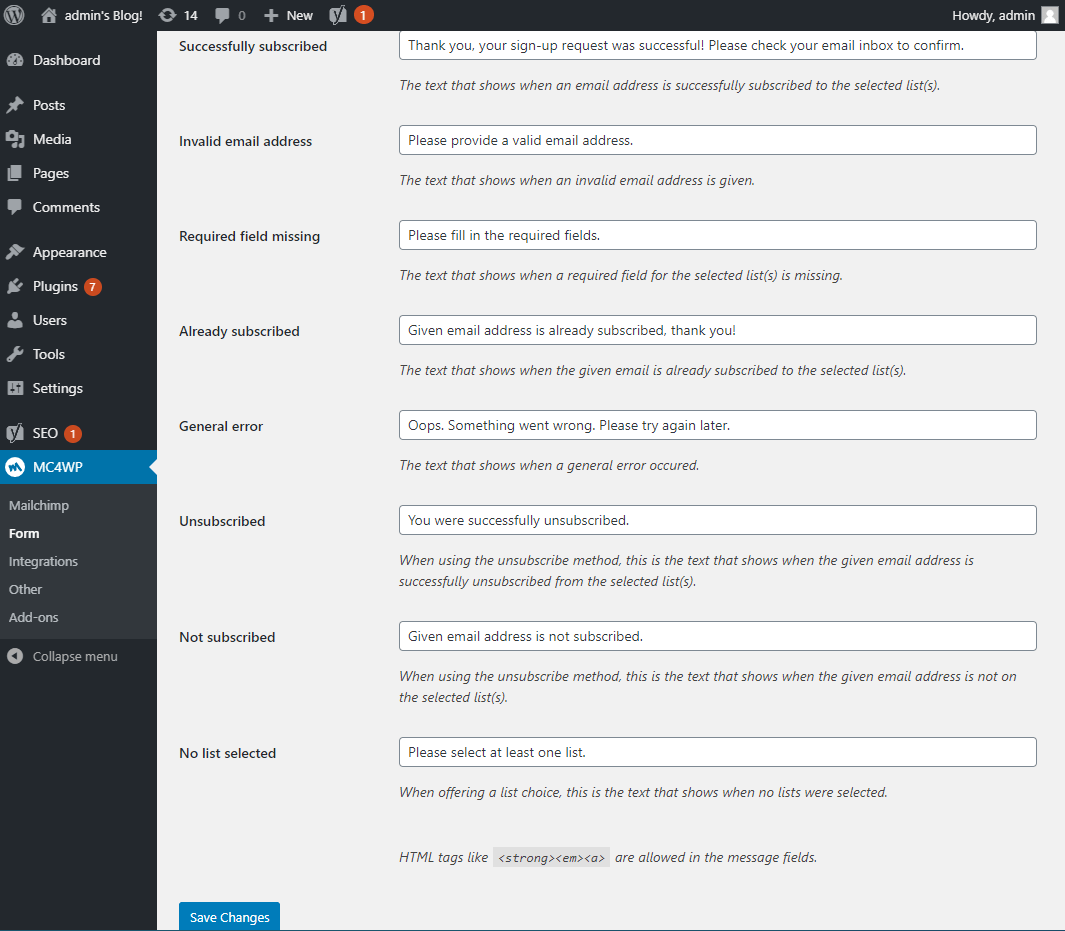This screenshot has width=1065, height=931.
Task: Open the Add-ons submenu page
Action: click(x=33, y=617)
